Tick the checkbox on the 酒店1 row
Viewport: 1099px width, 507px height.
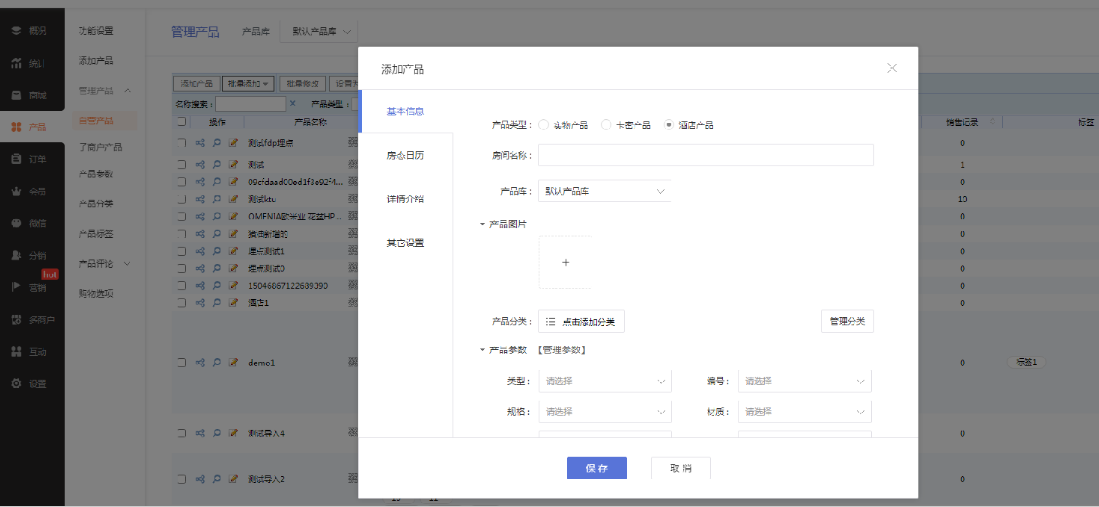tap(182, 303)
